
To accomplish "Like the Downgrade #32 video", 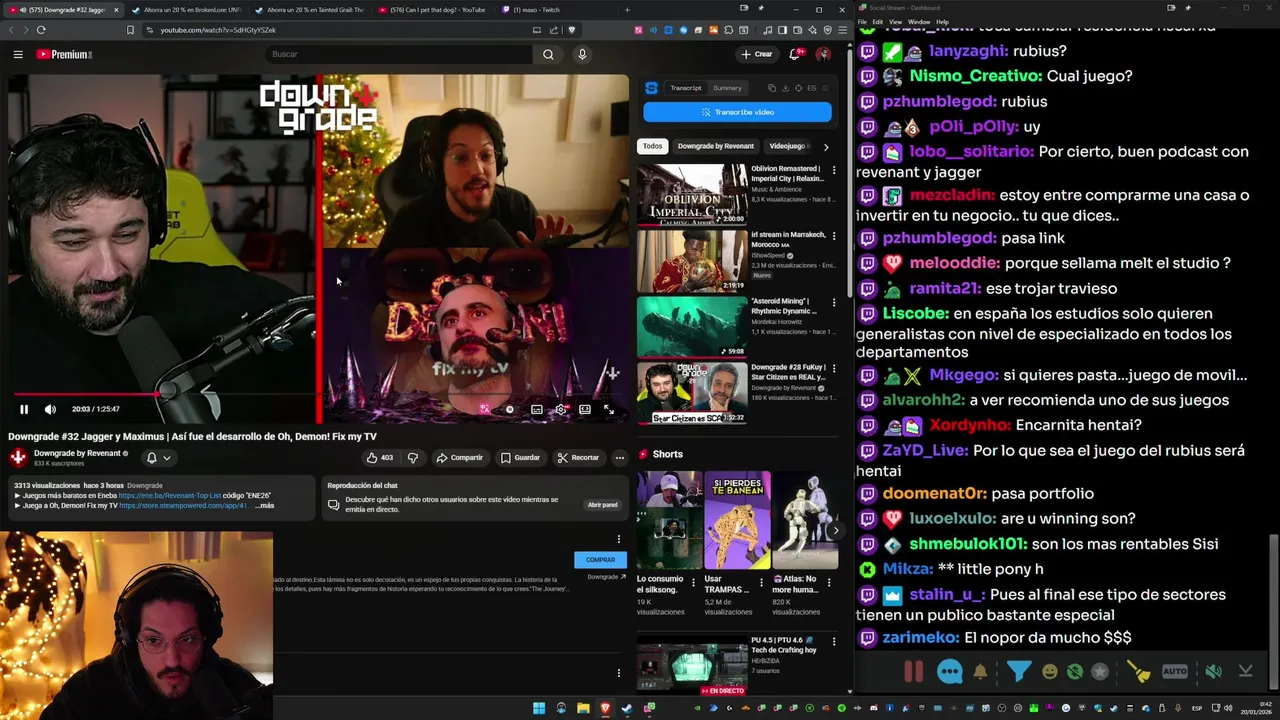I will click(379, 458).
